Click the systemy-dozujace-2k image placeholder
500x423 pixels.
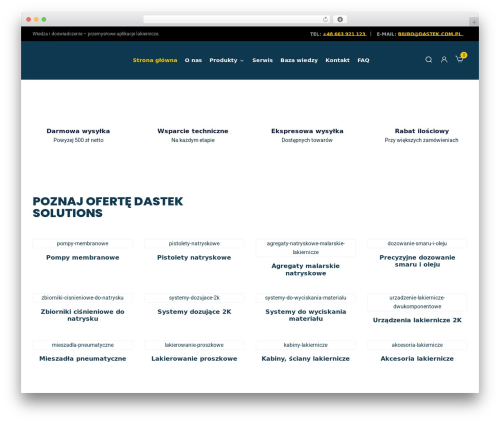(x=194, y=298)
